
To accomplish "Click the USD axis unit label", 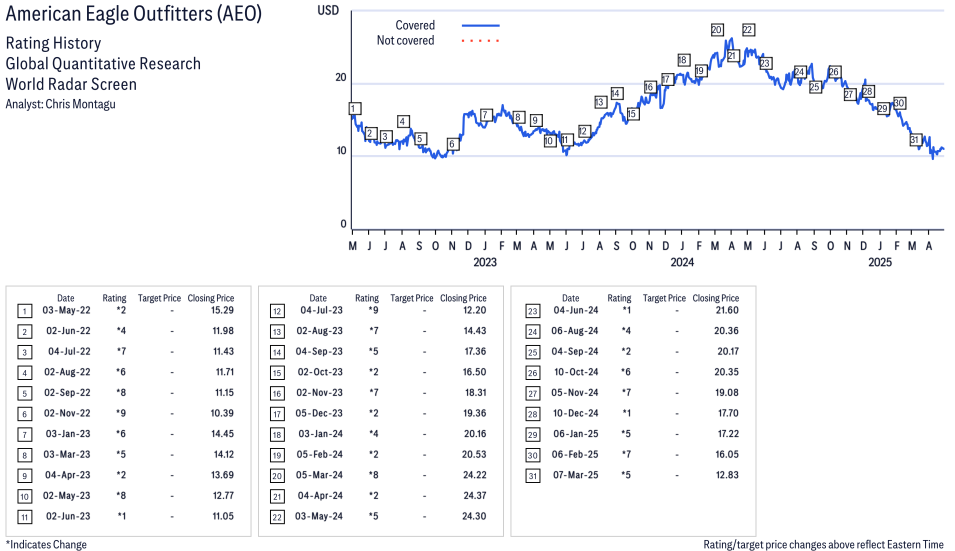I will point(328,10).
